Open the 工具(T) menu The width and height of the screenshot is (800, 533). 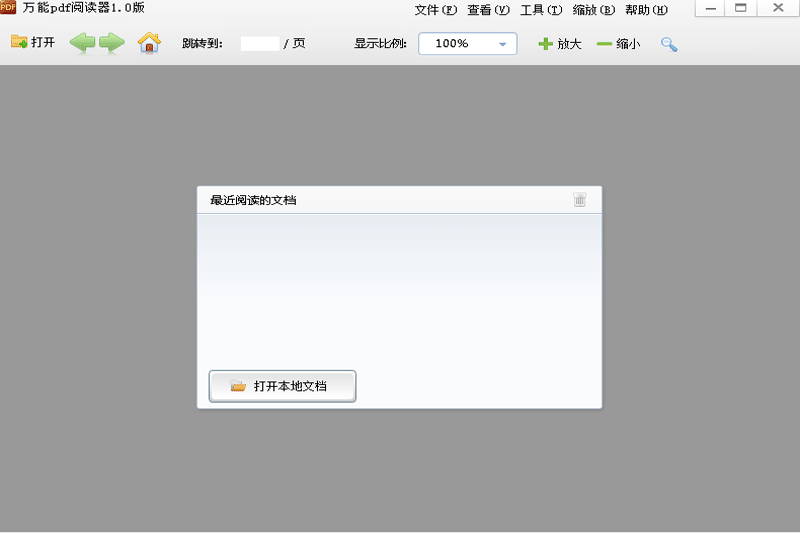click(x=541, y=10)
